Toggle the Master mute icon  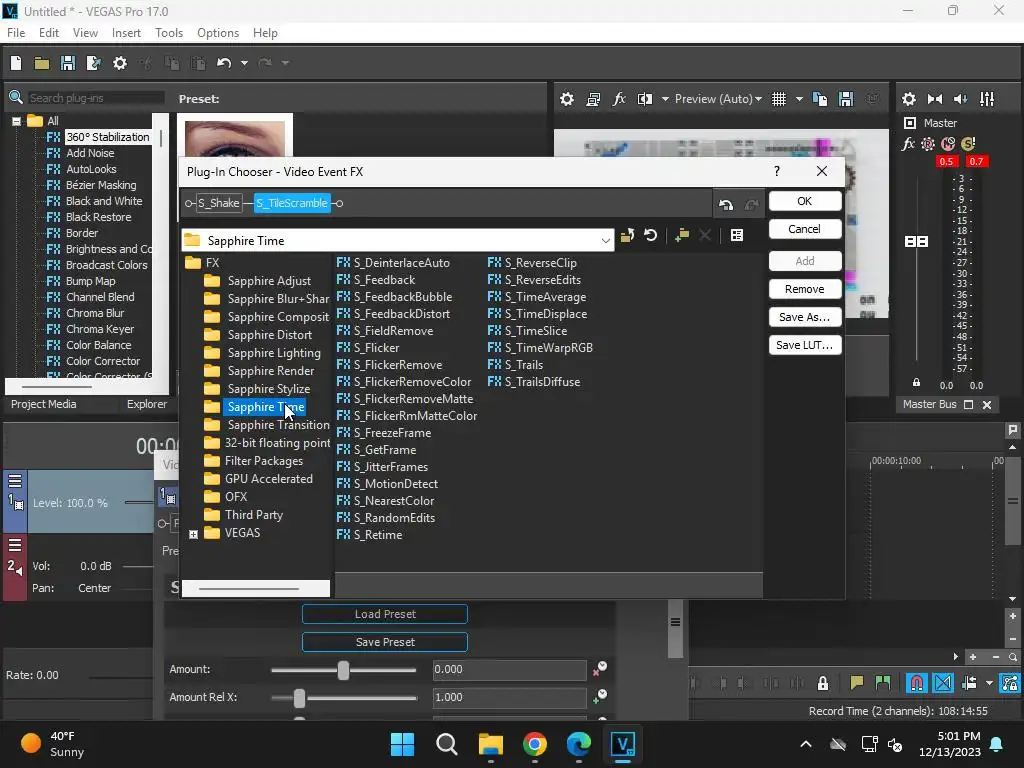click(948, 144)
